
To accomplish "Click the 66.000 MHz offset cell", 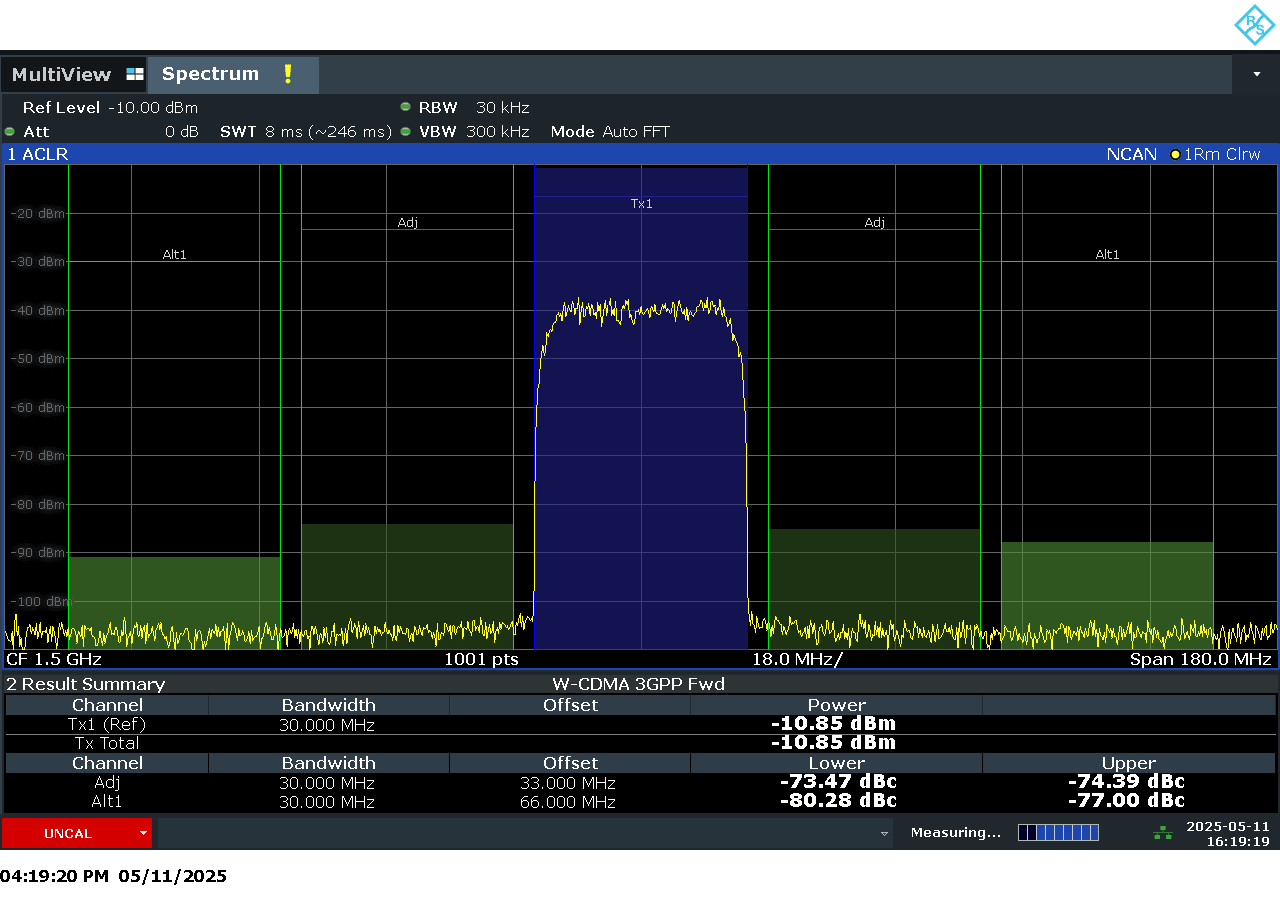I will point(568,802).
